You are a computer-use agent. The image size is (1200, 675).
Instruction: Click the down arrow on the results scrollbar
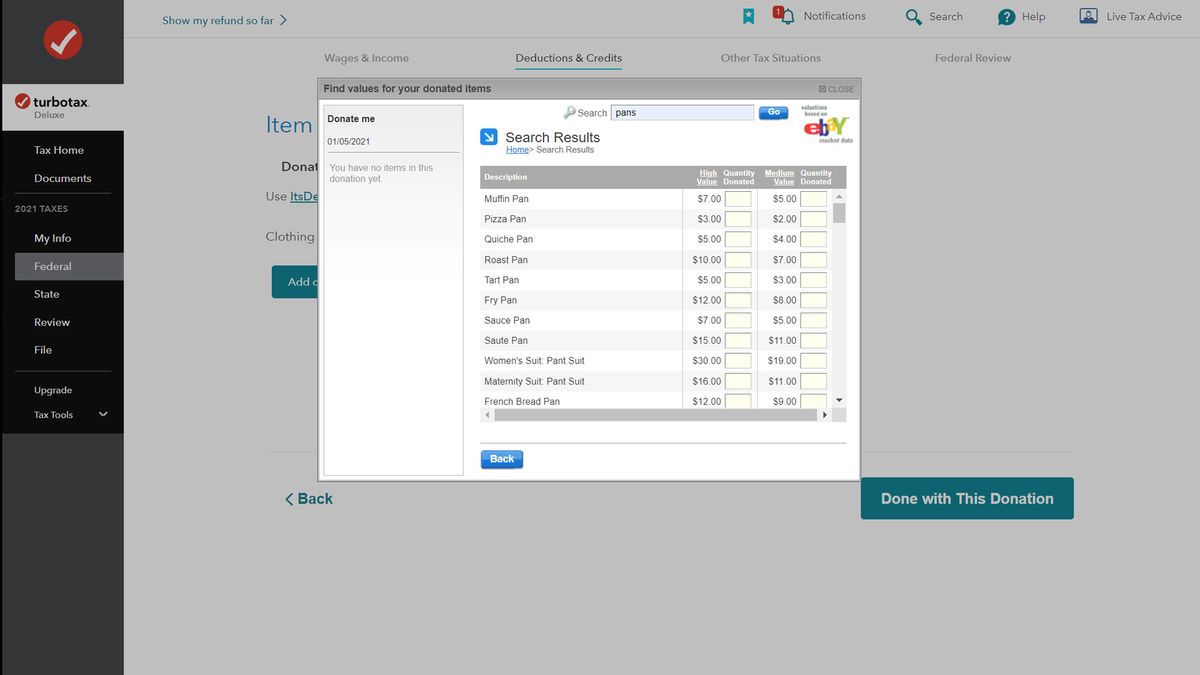click(x=839, y=399)
